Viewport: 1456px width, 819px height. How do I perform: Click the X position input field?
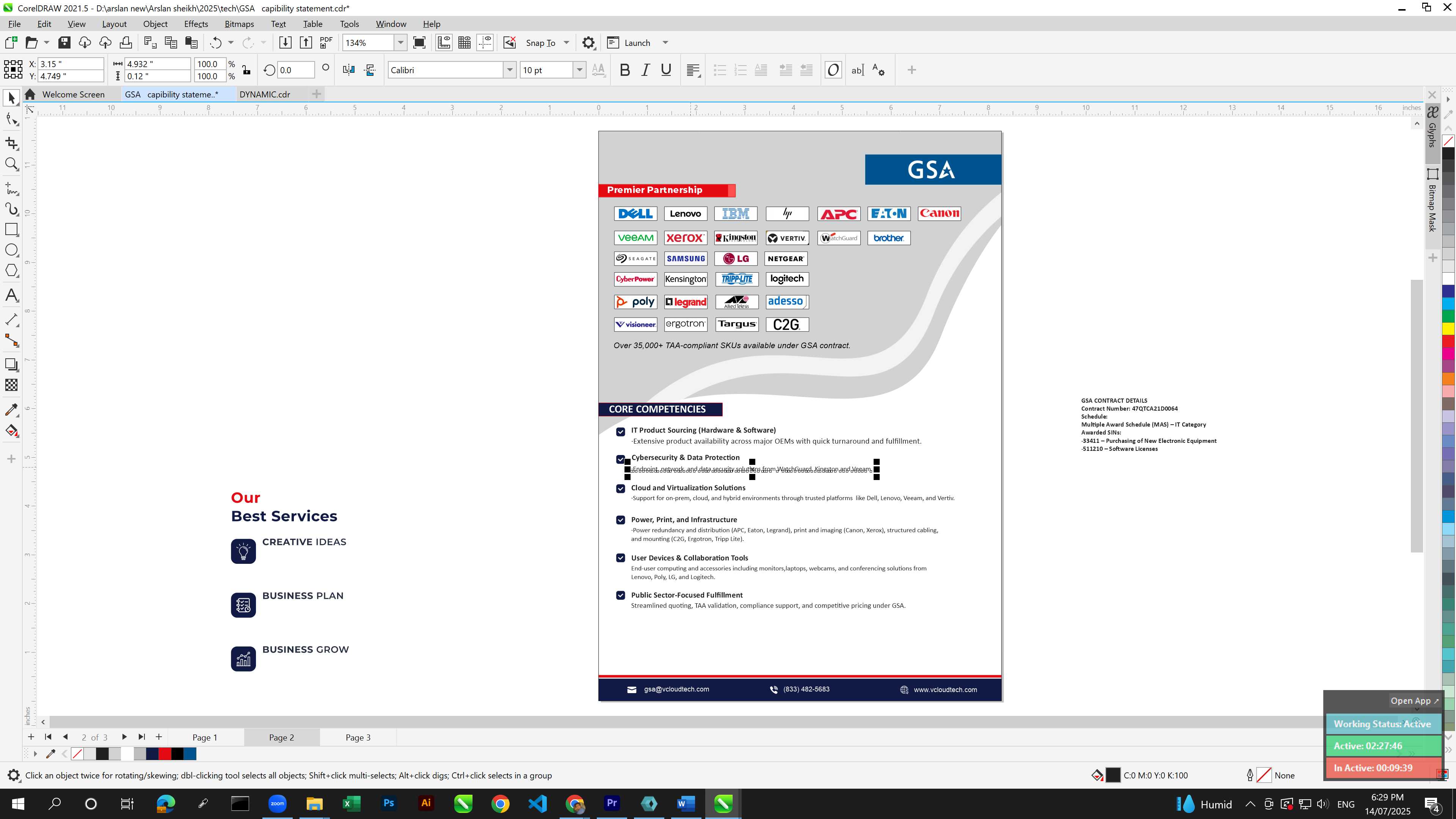(70, 64)
